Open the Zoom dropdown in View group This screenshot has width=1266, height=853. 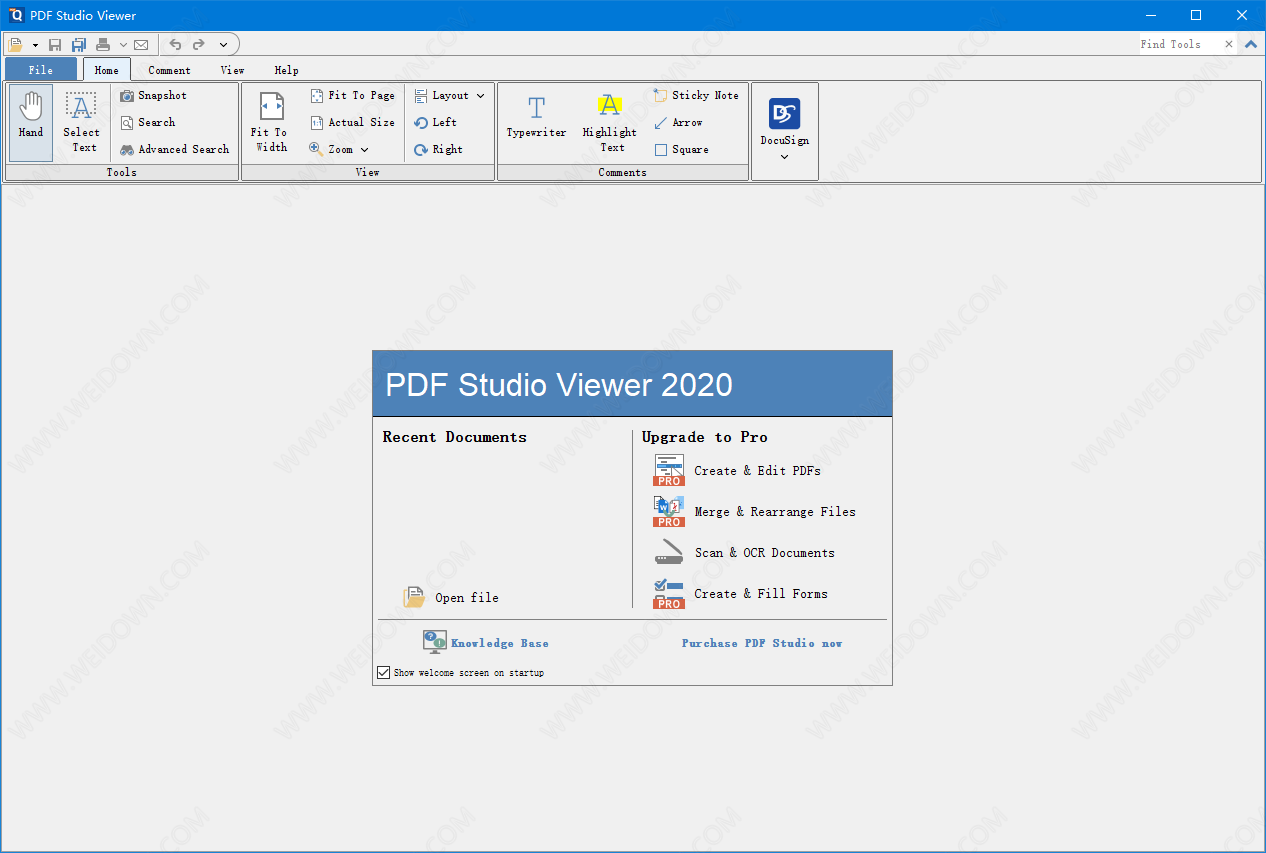pyautogui.click(x=340, y=149)
